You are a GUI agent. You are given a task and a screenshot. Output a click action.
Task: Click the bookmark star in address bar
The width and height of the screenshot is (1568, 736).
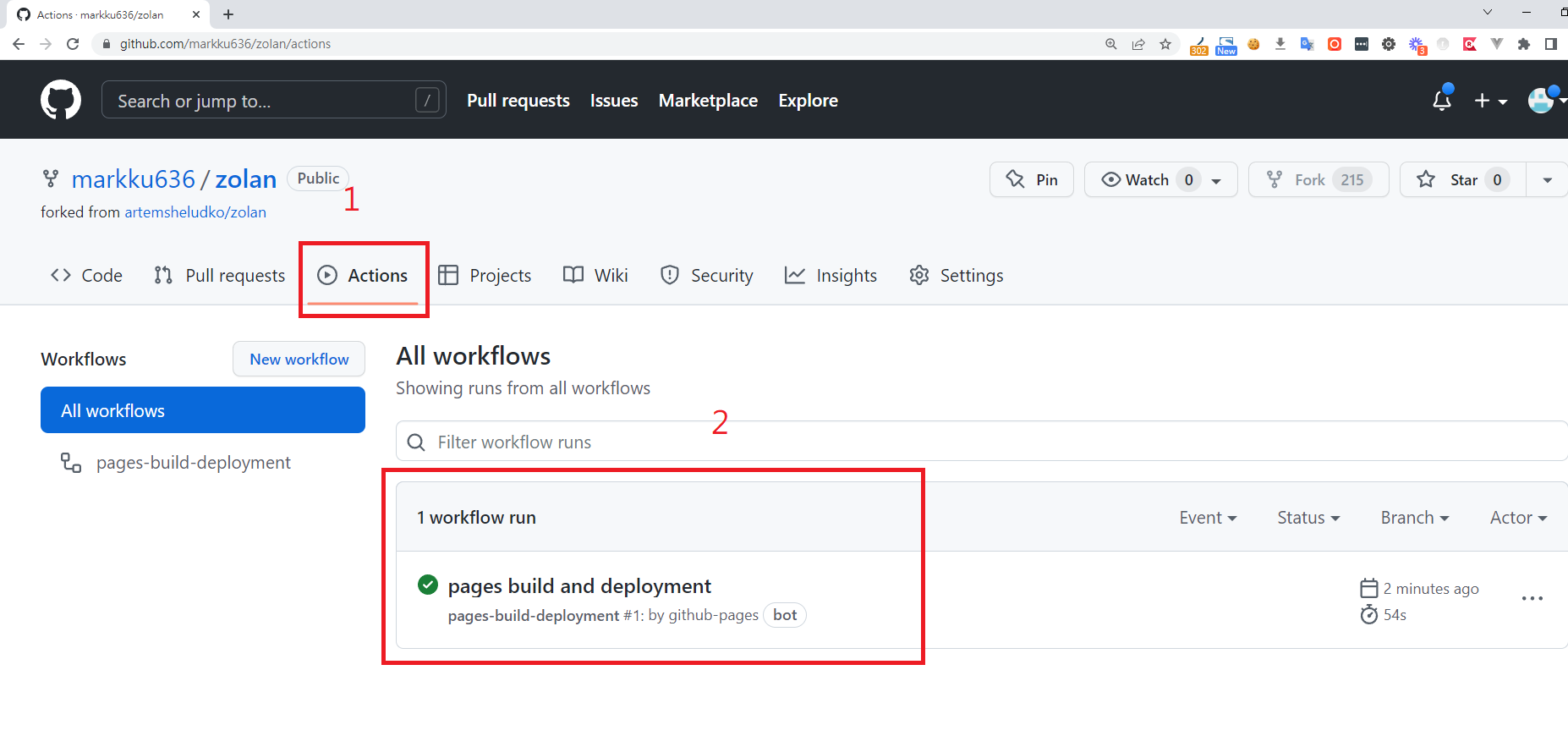click(1165, 44)
